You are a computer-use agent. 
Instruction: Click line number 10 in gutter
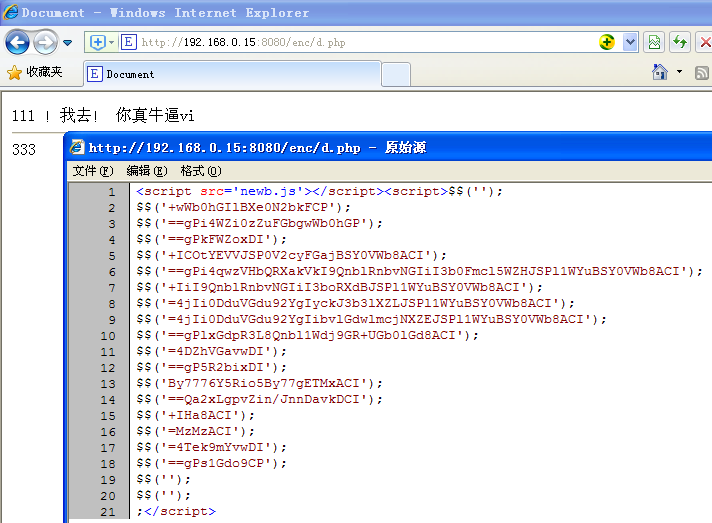[108, 336]
